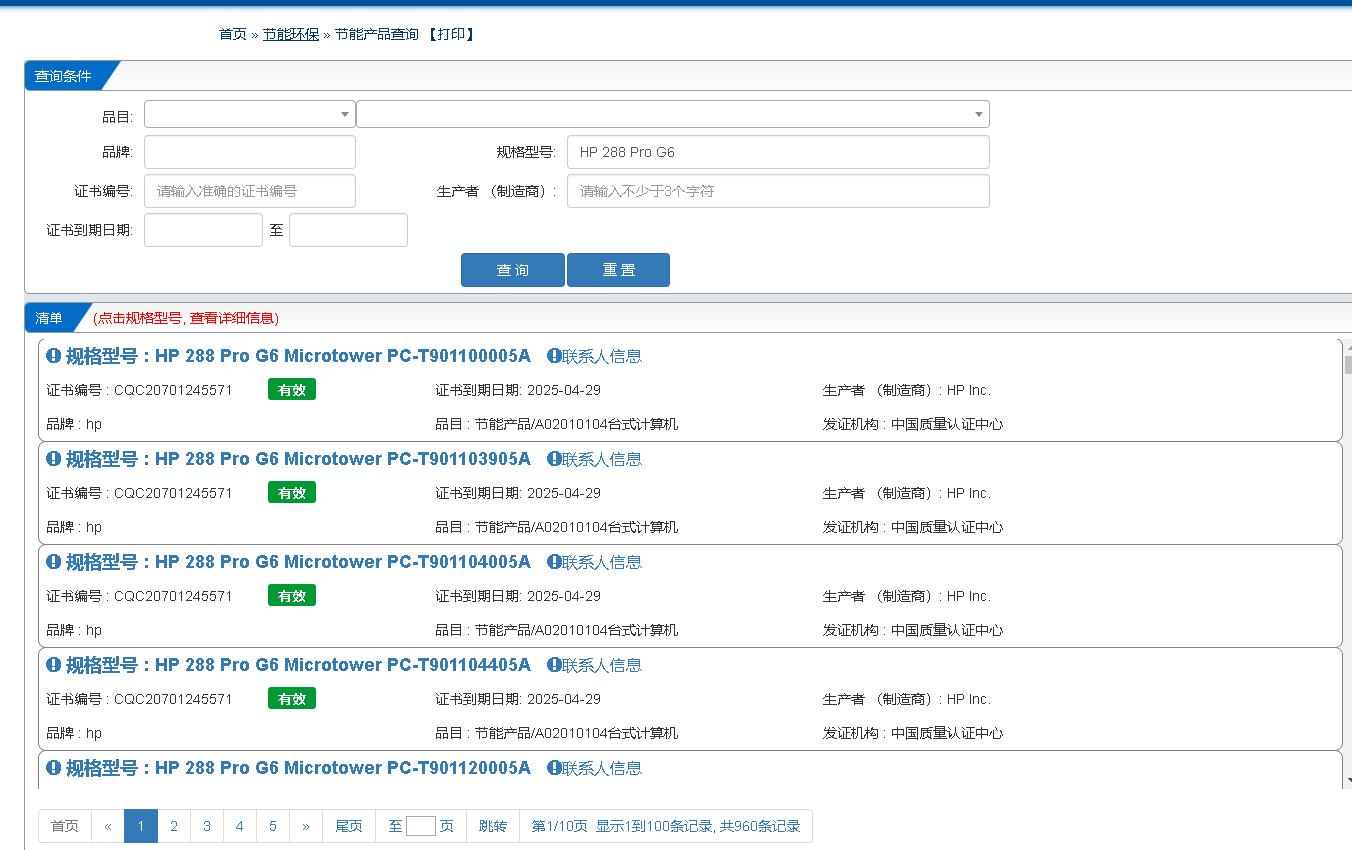The image size is (1352, 850).
Task: Go to 首页 first page in pagination
Action: [x=65, y=826]
